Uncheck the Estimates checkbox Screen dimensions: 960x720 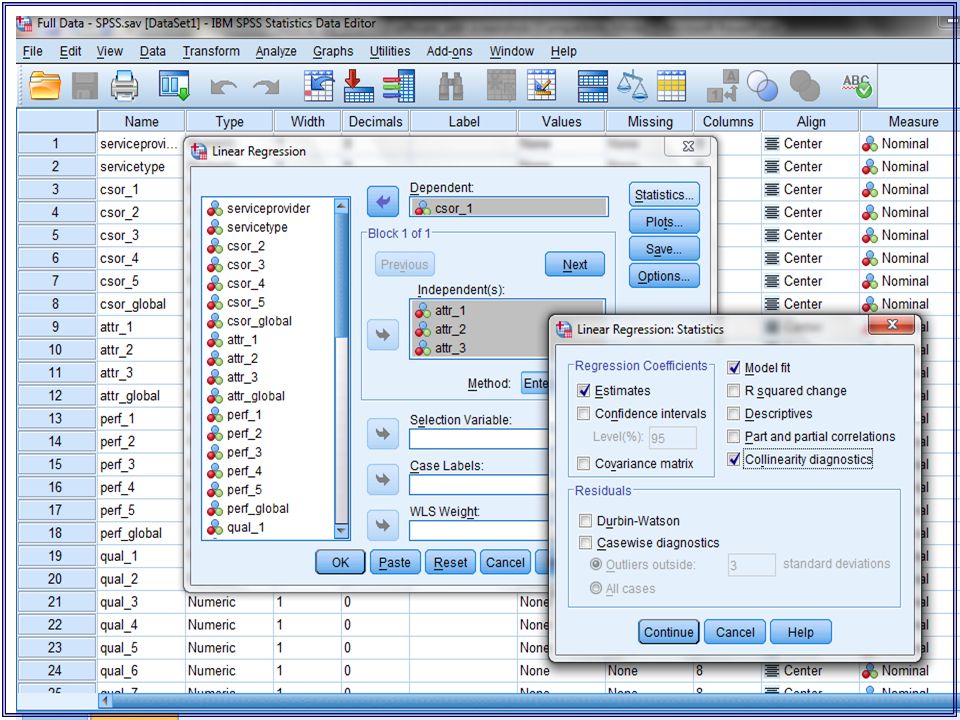[583, 391]
